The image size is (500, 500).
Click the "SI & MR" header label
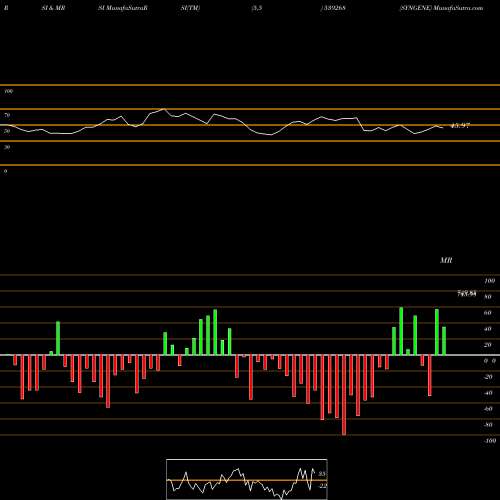tap(53, 8)
